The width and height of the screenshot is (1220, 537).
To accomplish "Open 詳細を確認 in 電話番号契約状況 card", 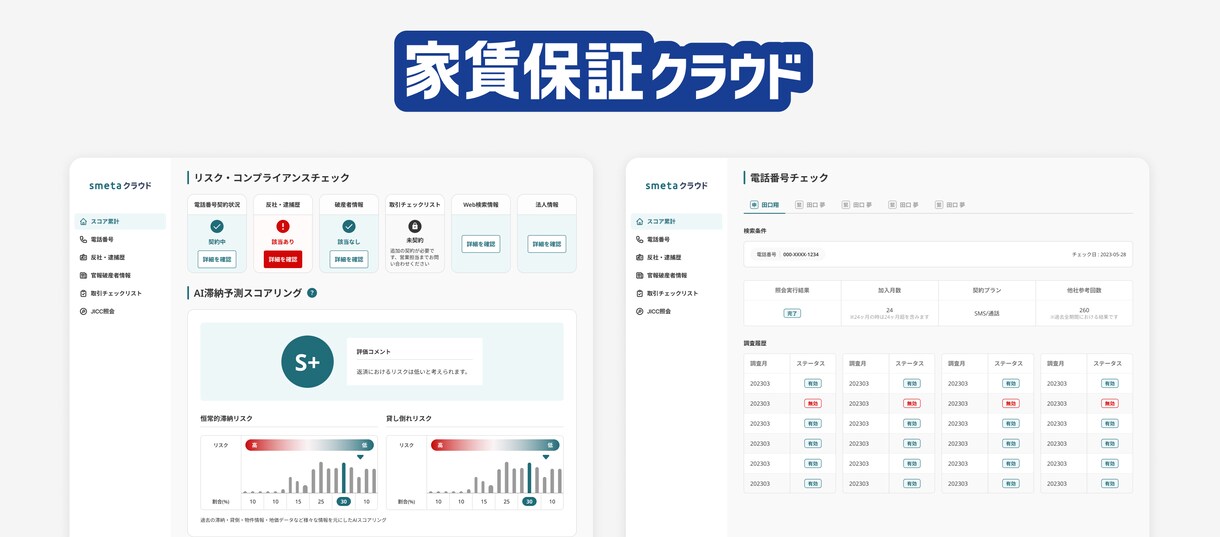I will (217, 260).
